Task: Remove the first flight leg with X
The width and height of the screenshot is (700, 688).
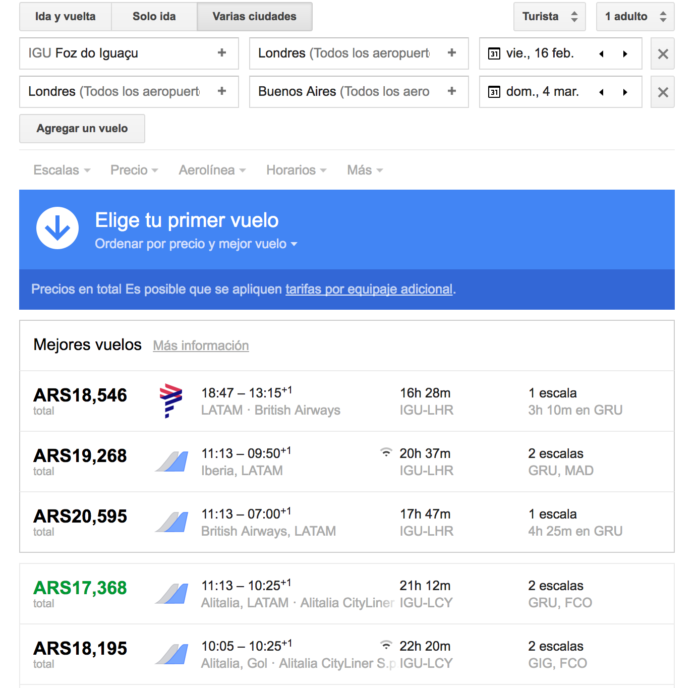Action: pyautogui.click(x=662, y=54)
